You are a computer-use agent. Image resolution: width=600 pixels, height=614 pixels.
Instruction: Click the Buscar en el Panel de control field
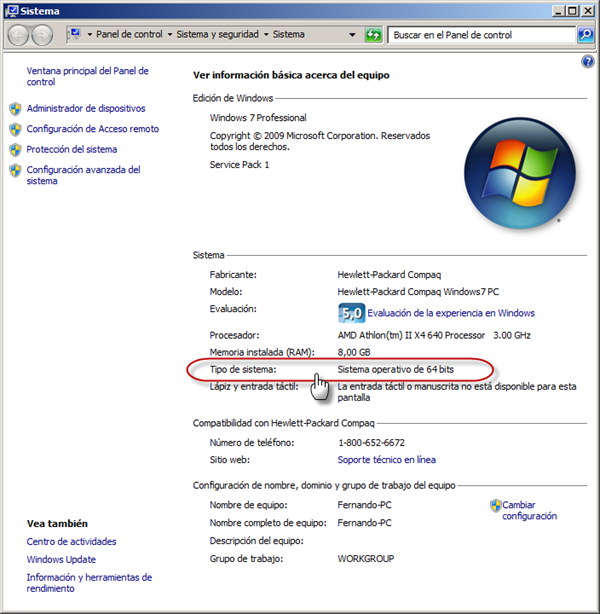click(x=481, y=35)
